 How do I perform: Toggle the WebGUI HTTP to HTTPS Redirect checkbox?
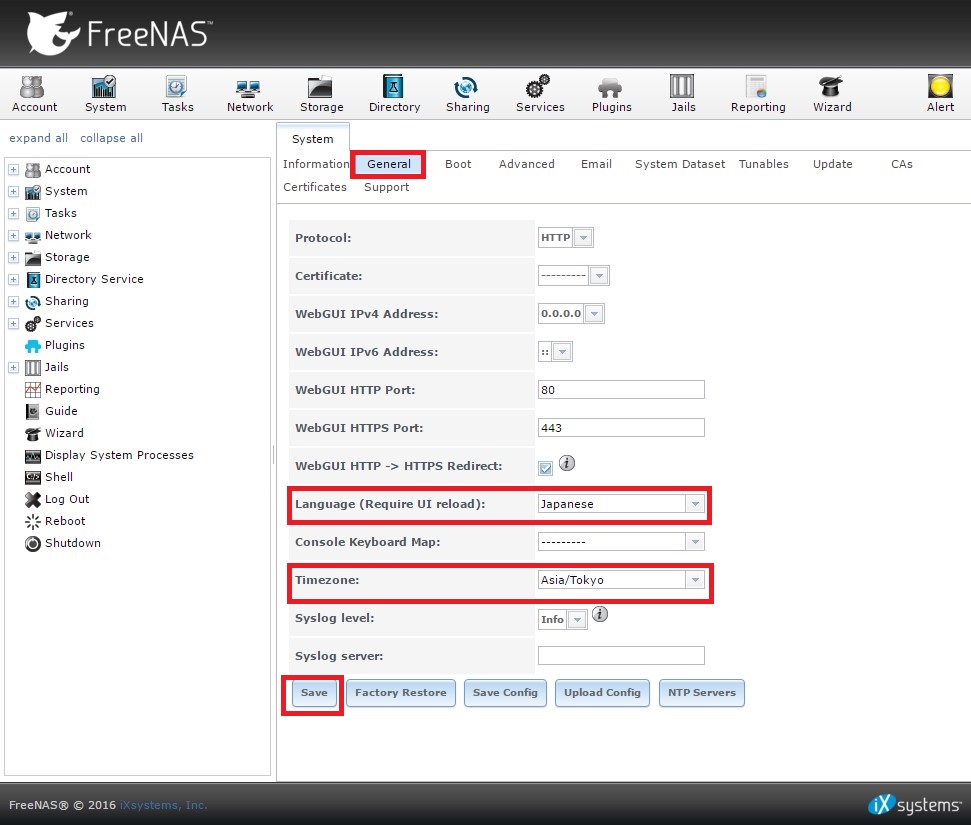[x=545, y=468]
